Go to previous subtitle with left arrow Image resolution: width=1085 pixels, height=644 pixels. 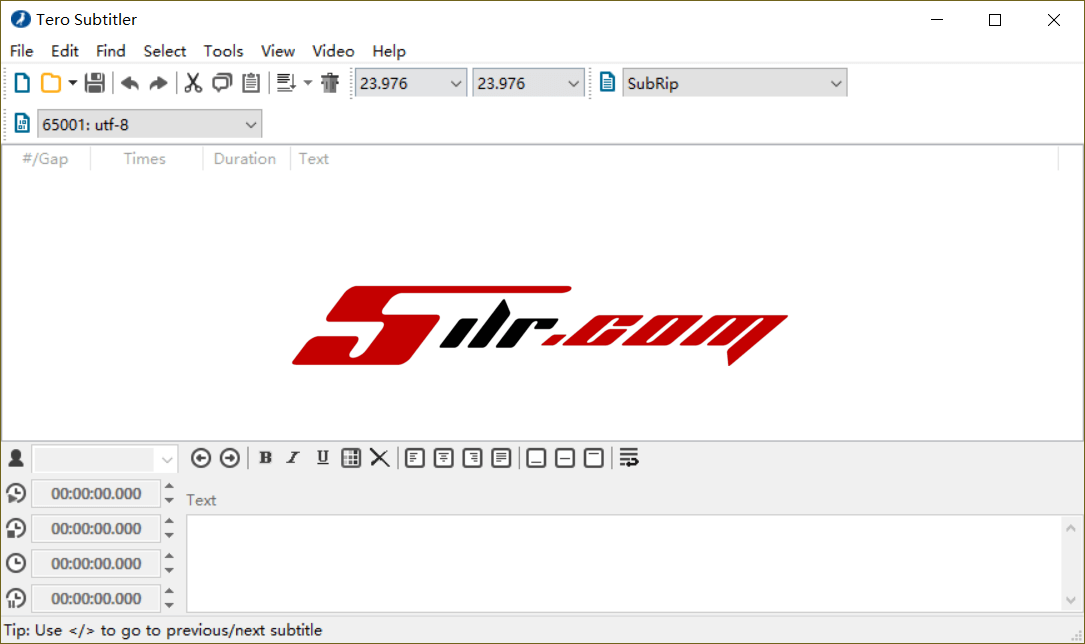(201, 458)
